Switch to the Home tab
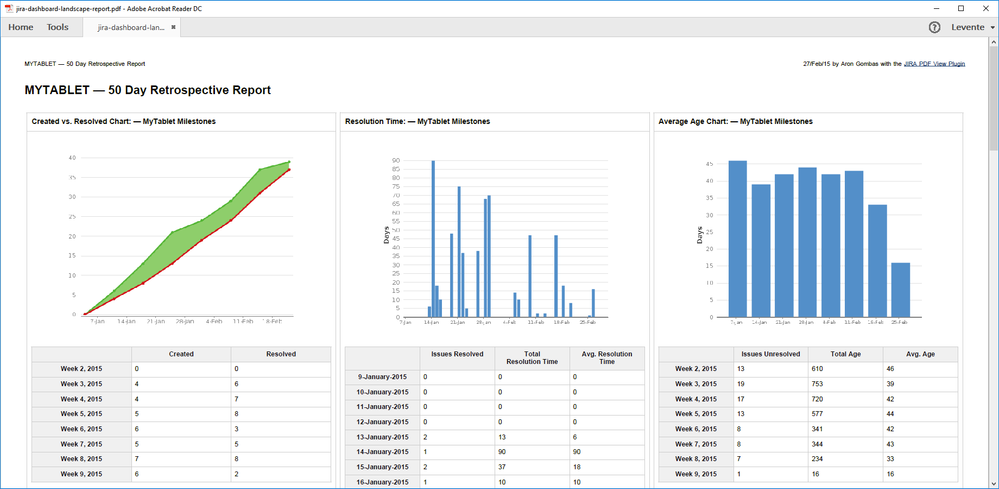Viewport: 999px width, 489px height. [x=21, y=27]
